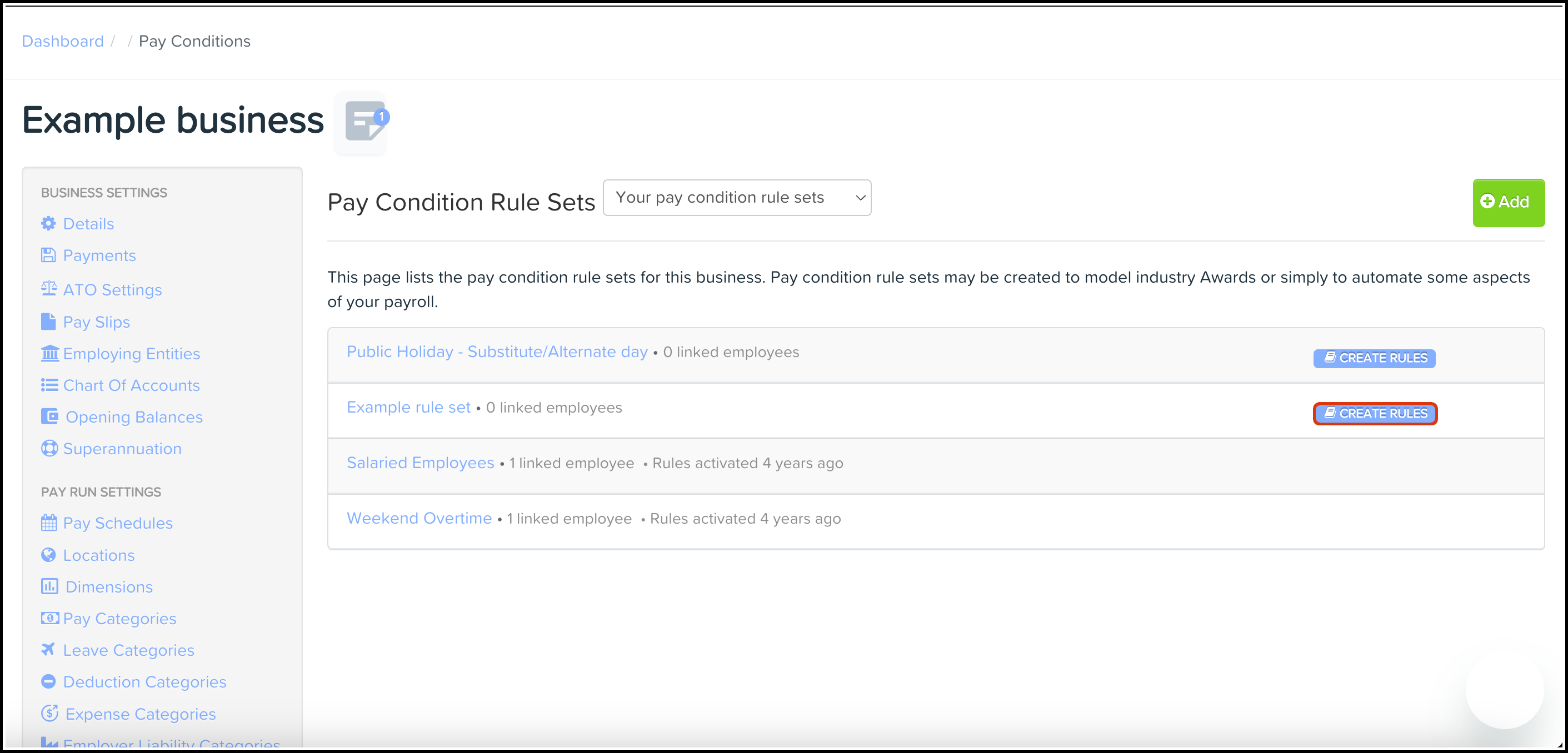Click Create Rules for Public Holiday set
The width and height of the screenshot is (1568, 753).
pos(1374,358)
